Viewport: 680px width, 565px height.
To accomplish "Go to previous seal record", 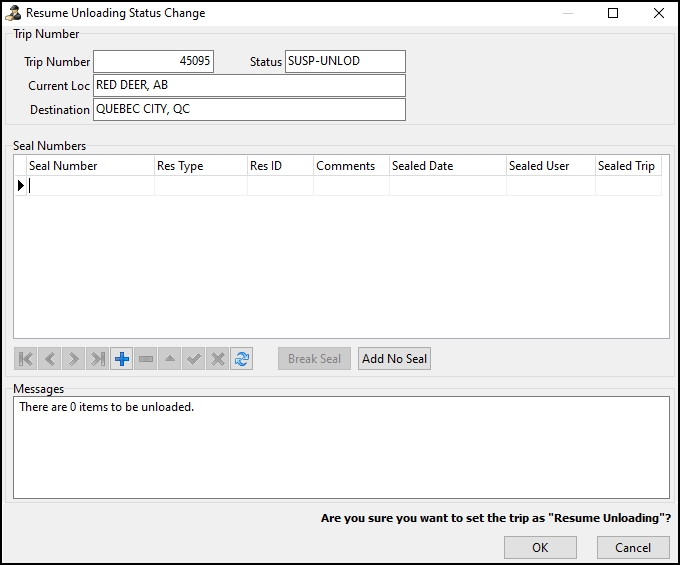I will 49,359.
